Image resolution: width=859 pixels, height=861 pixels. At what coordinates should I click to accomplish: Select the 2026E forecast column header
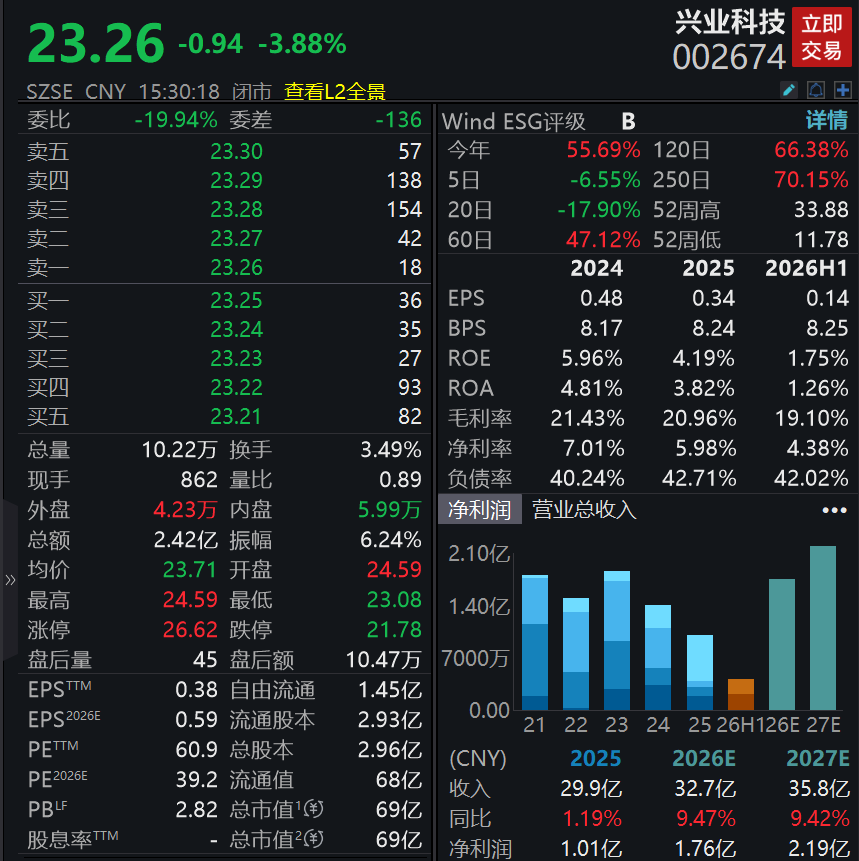(704, 758)
